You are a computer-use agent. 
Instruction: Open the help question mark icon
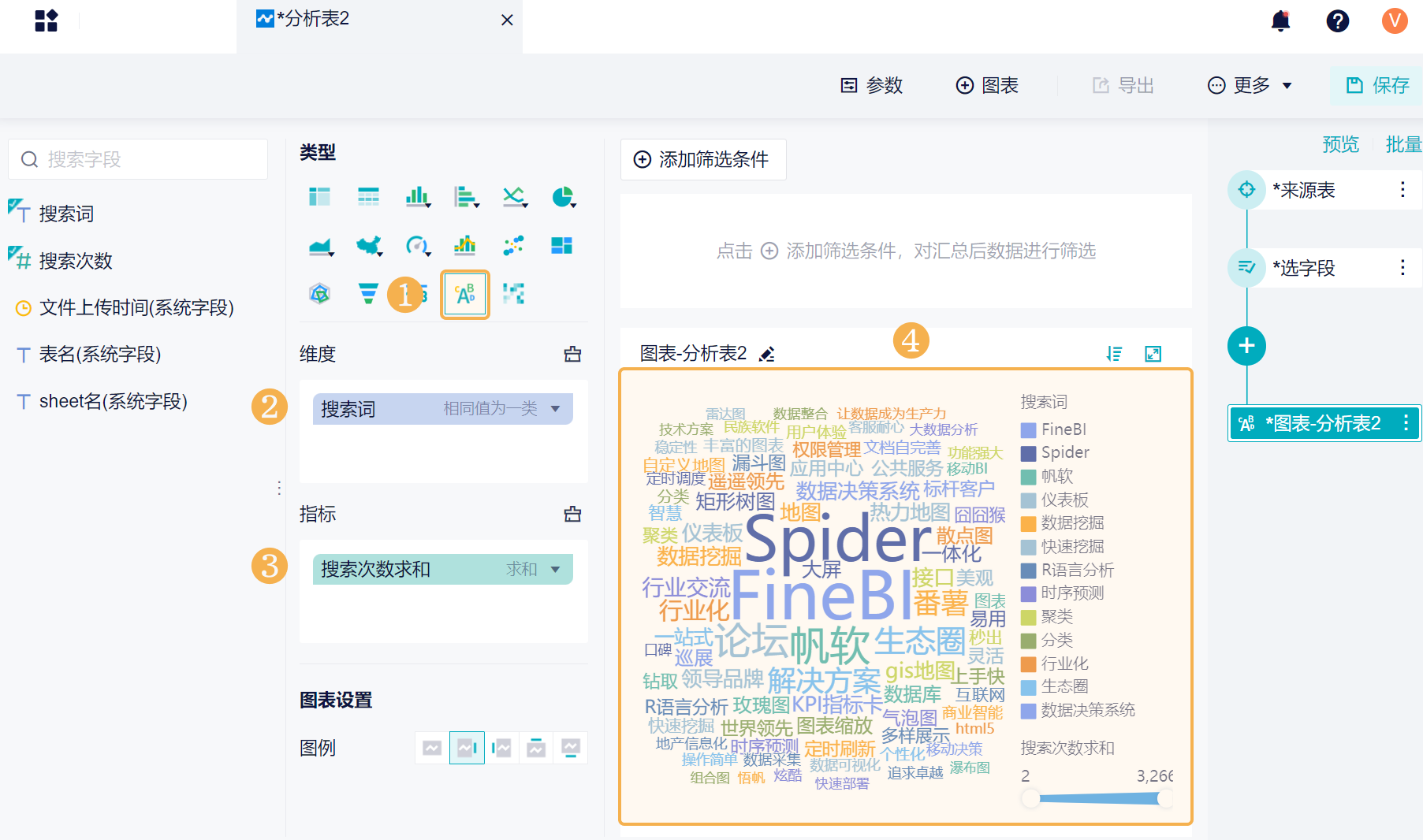pos(1338,20)
